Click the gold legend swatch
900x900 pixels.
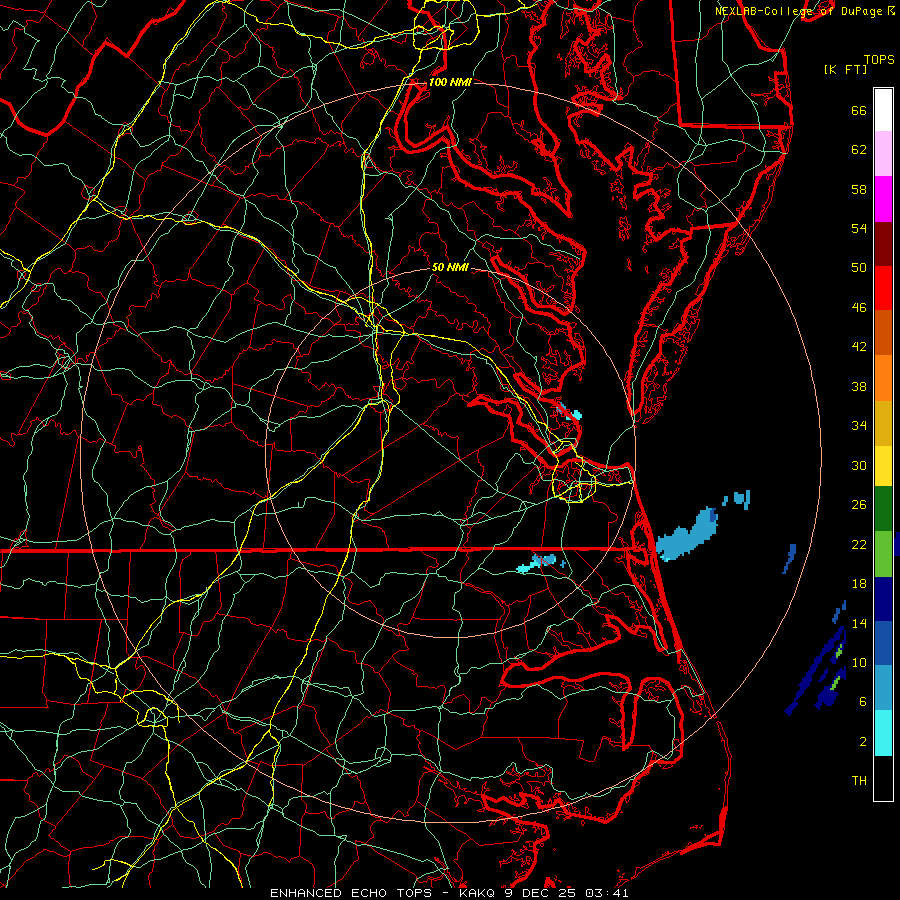pyautogui.click(x=883, y=423)
